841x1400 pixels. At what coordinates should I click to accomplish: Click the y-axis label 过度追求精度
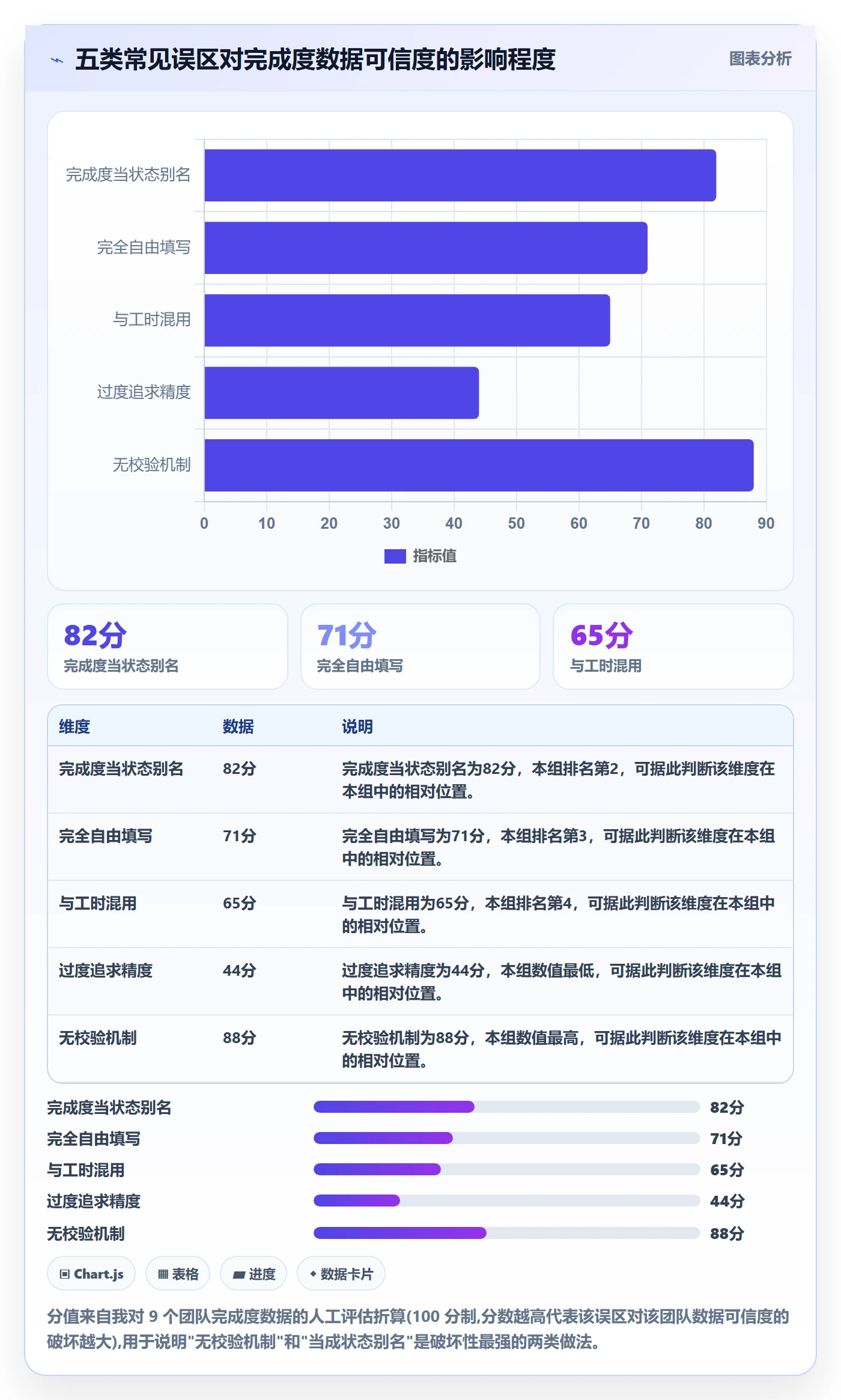tap(144, 392)
